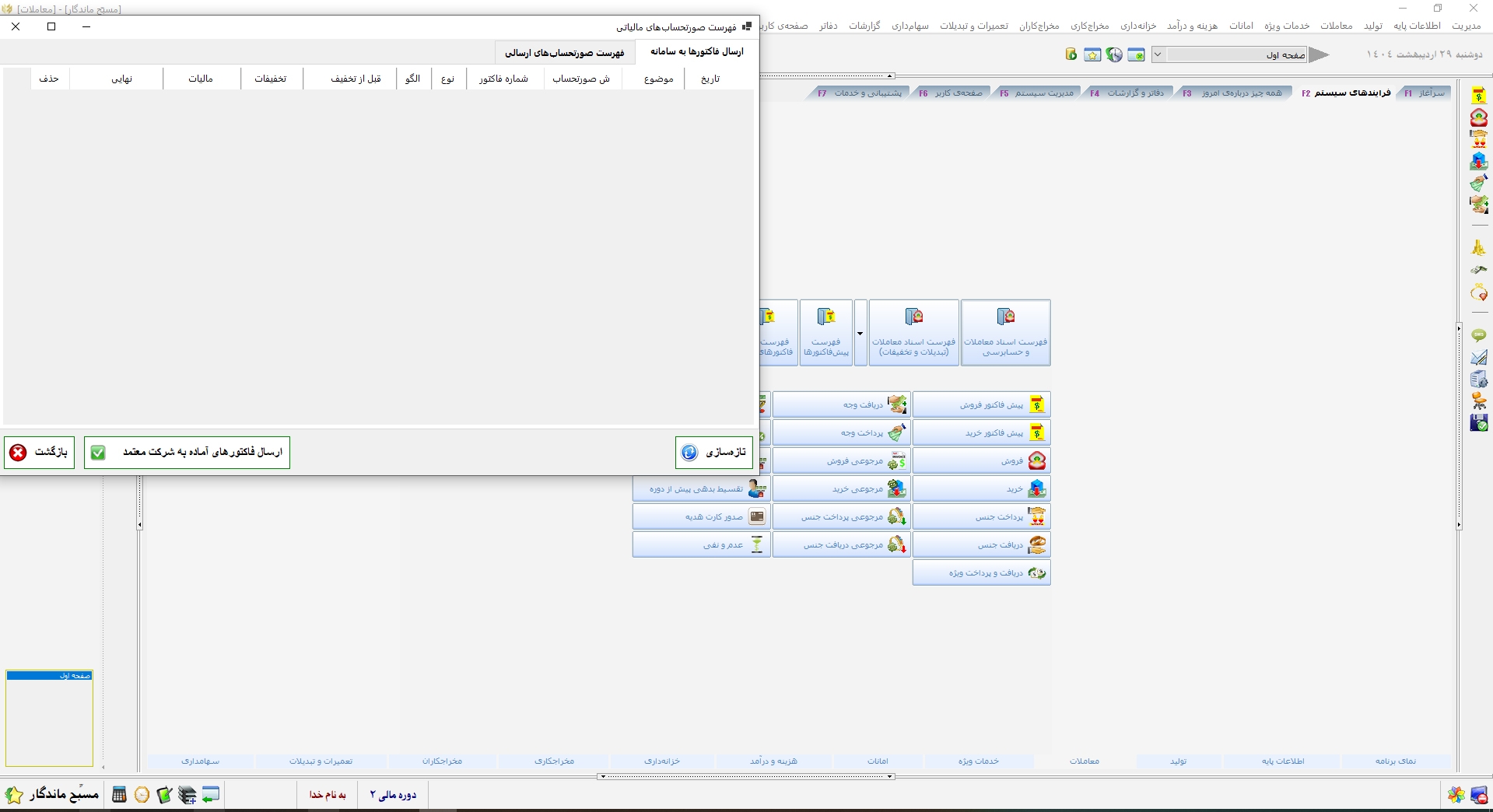Click the right panel collapse arrow handle
This screenshot has height=812, width=1493.
click(x=1459, y=329)
